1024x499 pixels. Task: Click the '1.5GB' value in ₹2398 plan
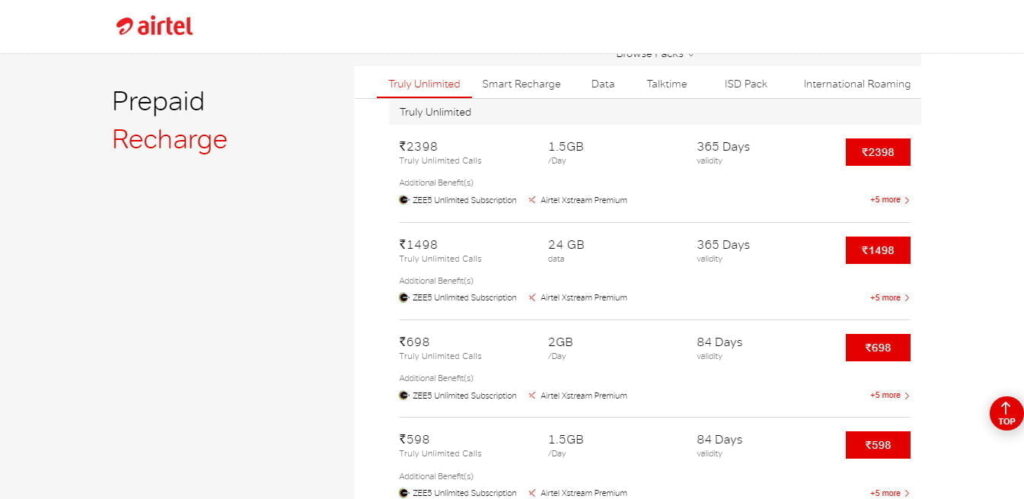point(566,147)
